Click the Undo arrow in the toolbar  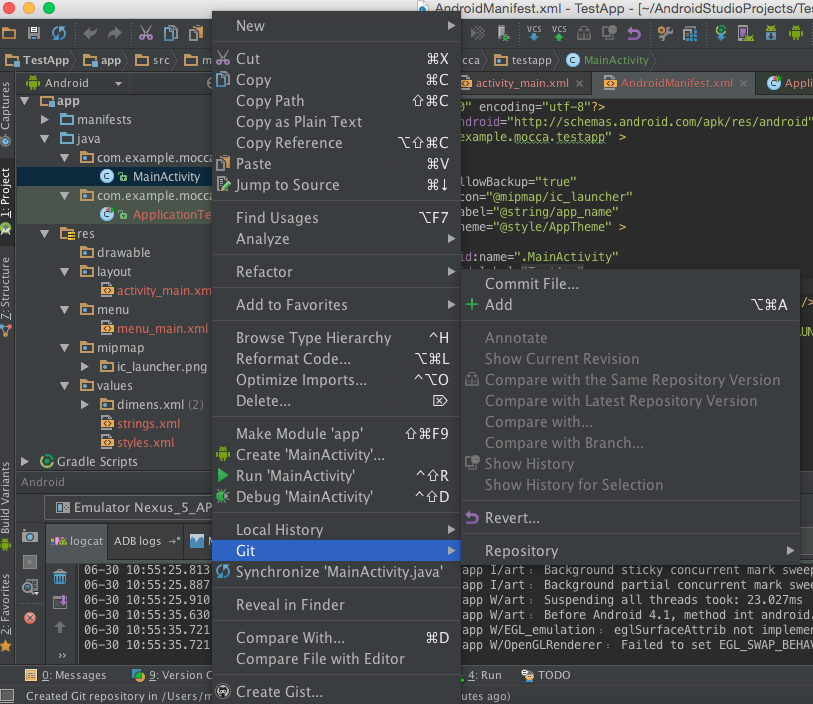click(x=90, y=34)
